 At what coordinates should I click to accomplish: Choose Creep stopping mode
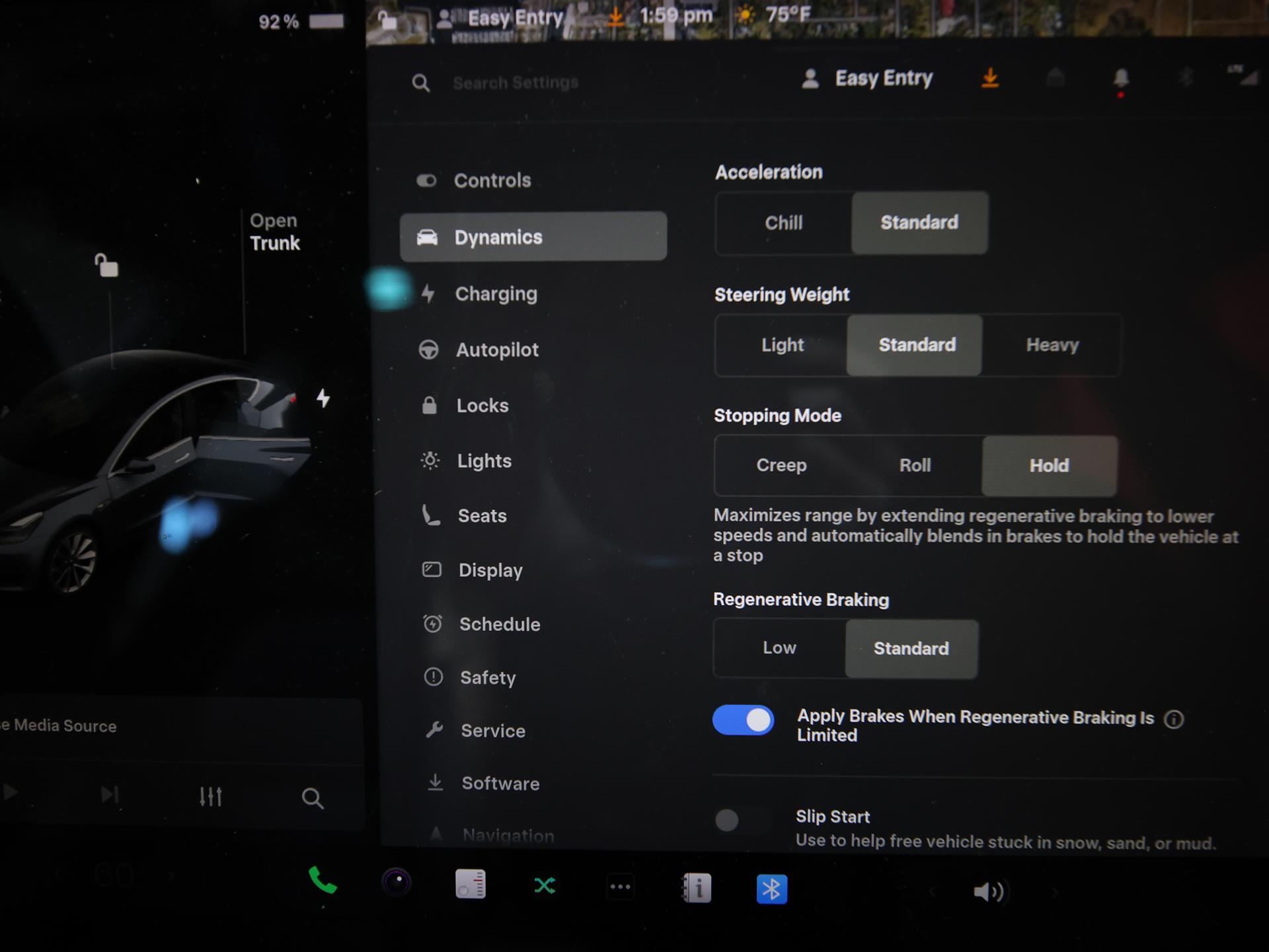pos(781,465)
